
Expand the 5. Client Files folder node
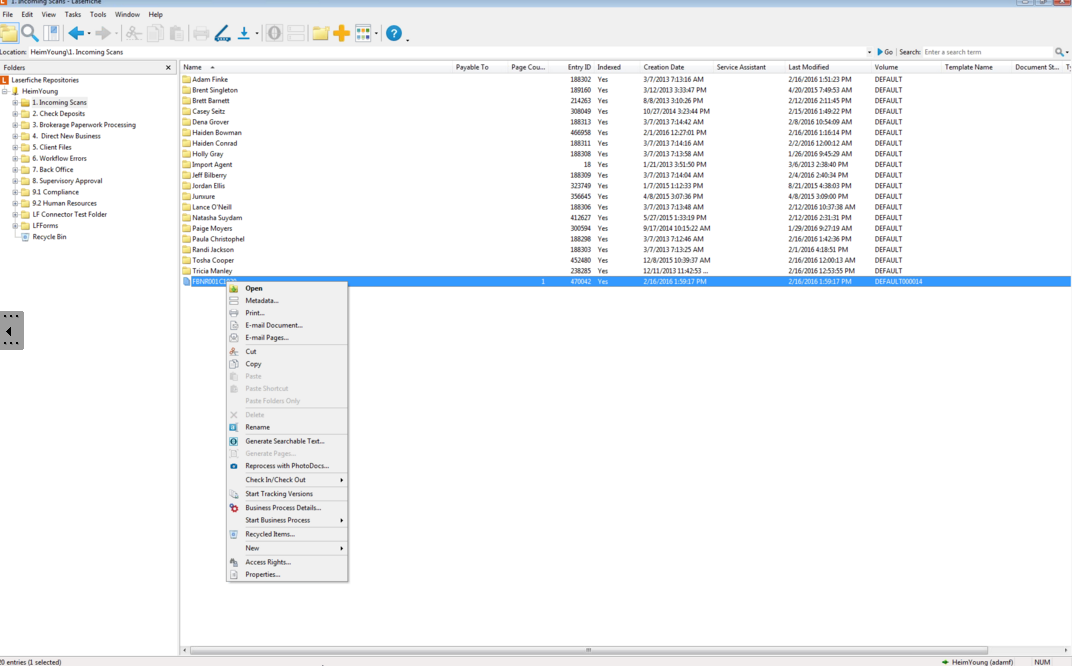15,147
